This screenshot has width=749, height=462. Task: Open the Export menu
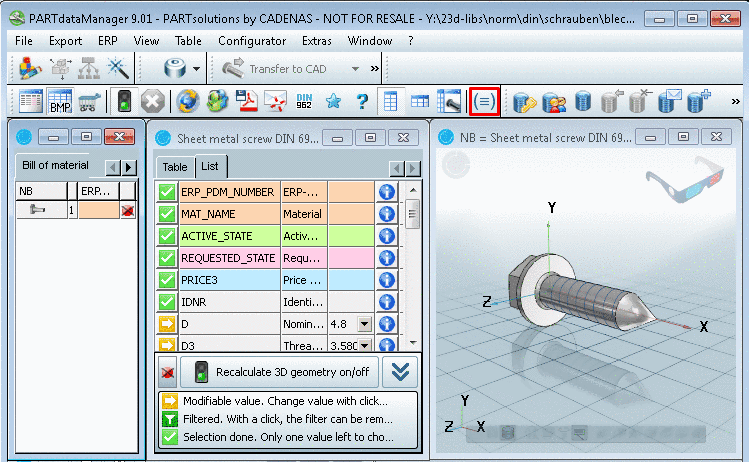click(65, 41)
